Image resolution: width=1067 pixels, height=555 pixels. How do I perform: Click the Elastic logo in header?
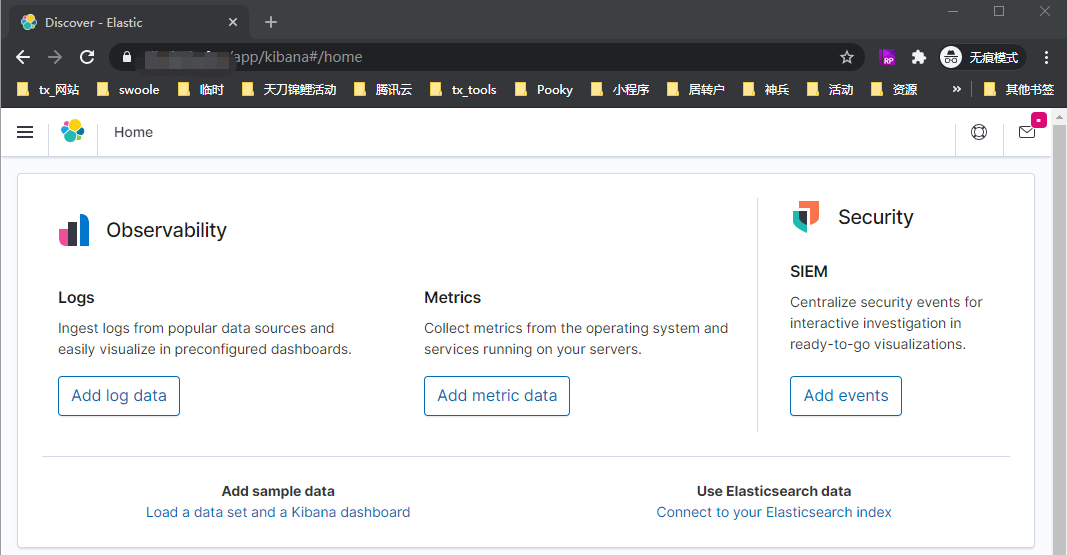[73, 131]
